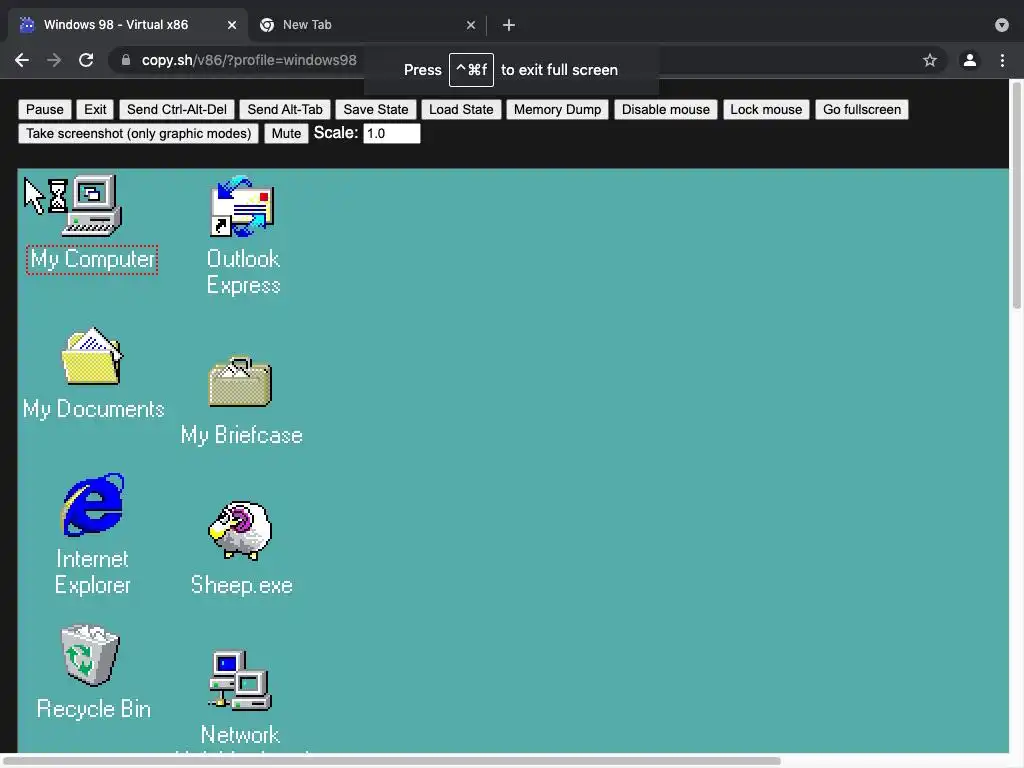
Task: Switch to Windows 98 - Virtual x86 tab
Action: [127, 25]
